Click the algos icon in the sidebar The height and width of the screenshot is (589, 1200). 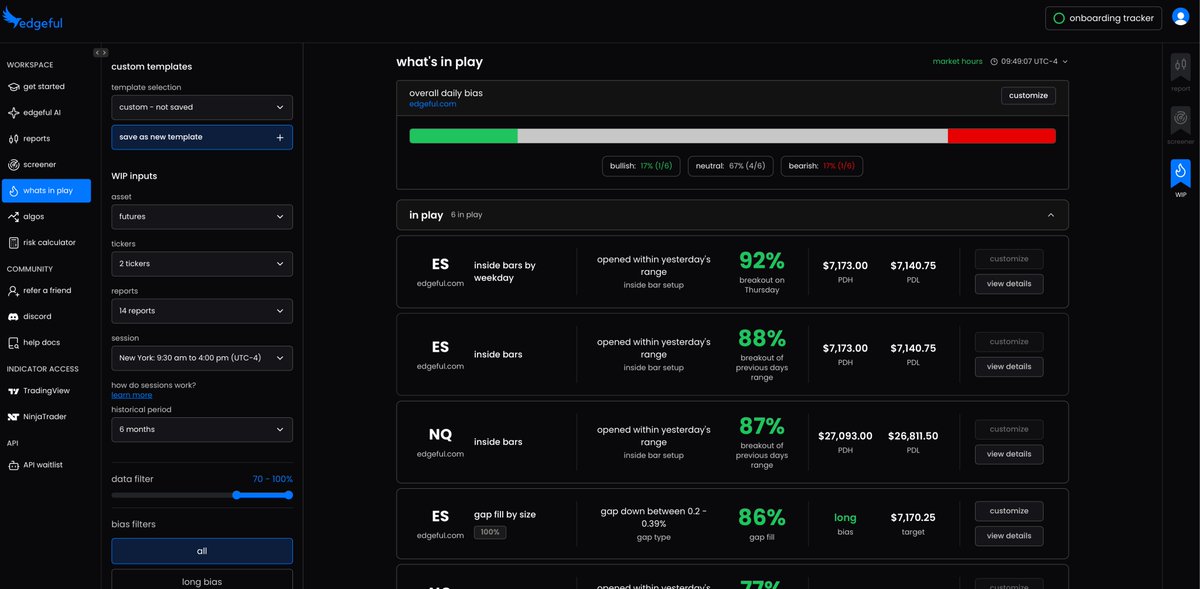14,217
